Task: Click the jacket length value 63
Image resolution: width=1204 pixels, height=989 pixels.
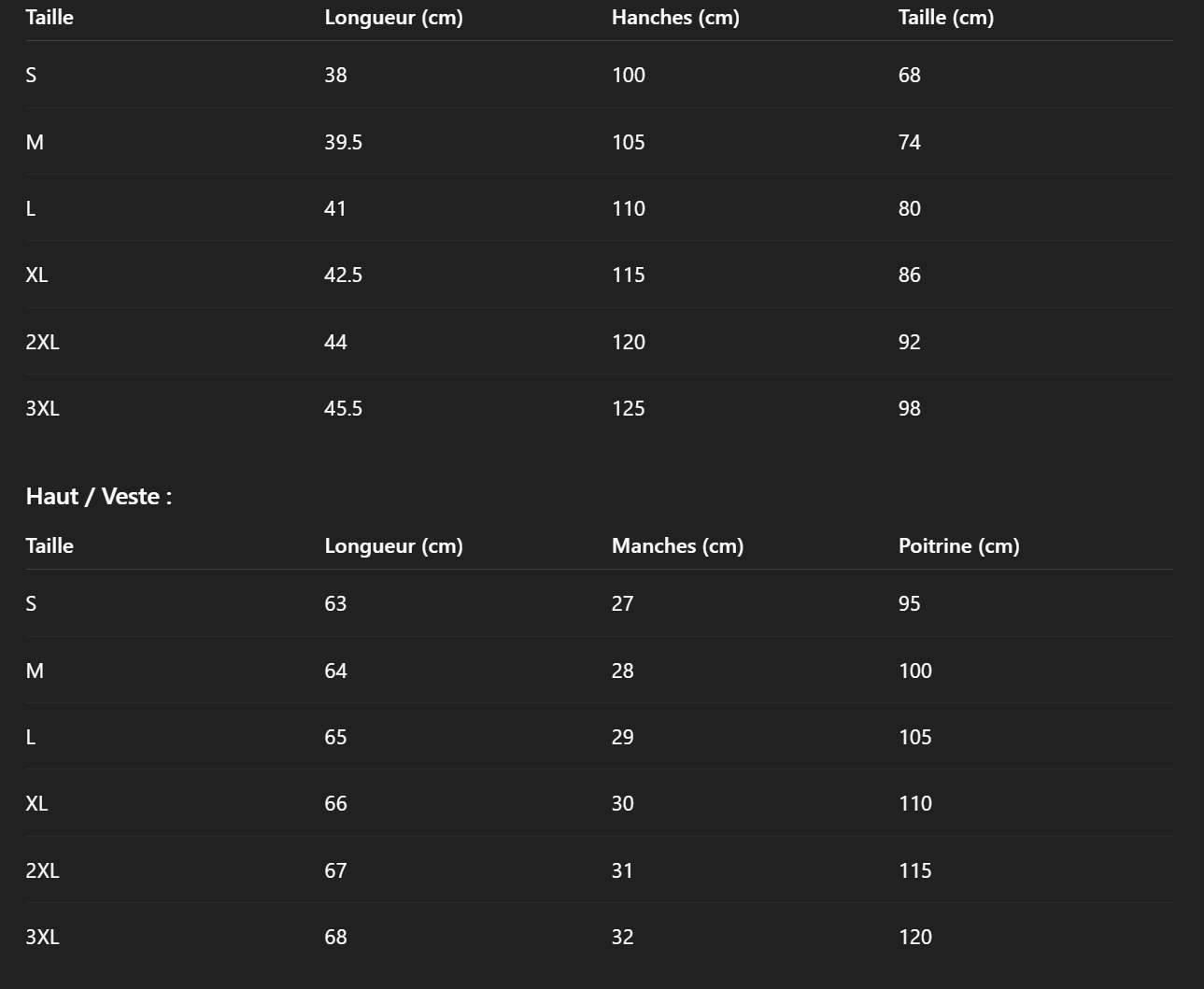Action: [x=335, y=603]
